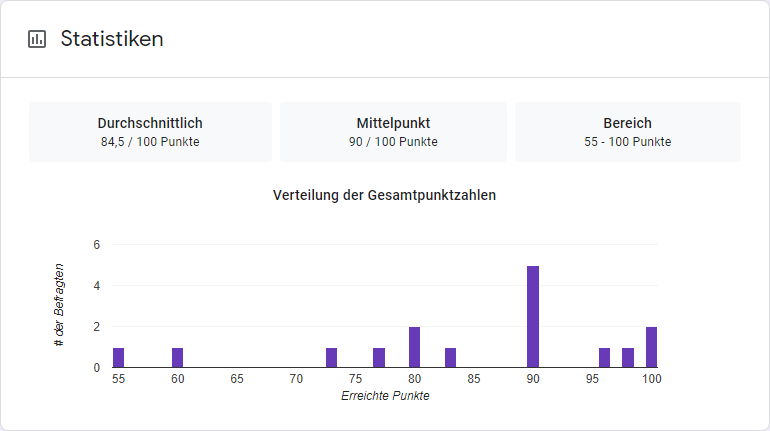Image resolution: width=770 pixels, height=431 pixels.
Task: Click the 84,5 / 100 Punkte average value
Action: click(x=150, y=142)
